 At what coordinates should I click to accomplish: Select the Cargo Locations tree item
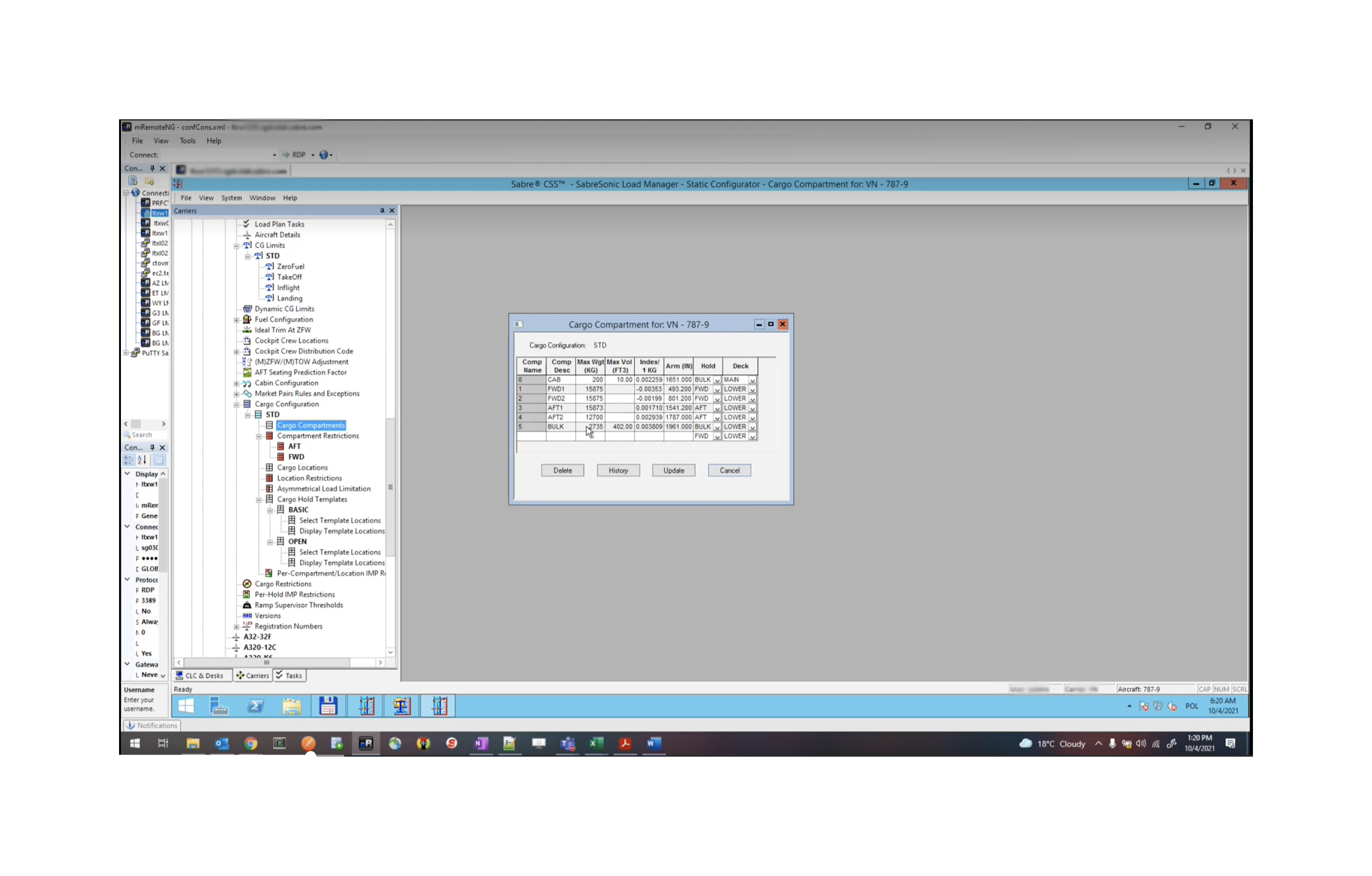point(302,468)
